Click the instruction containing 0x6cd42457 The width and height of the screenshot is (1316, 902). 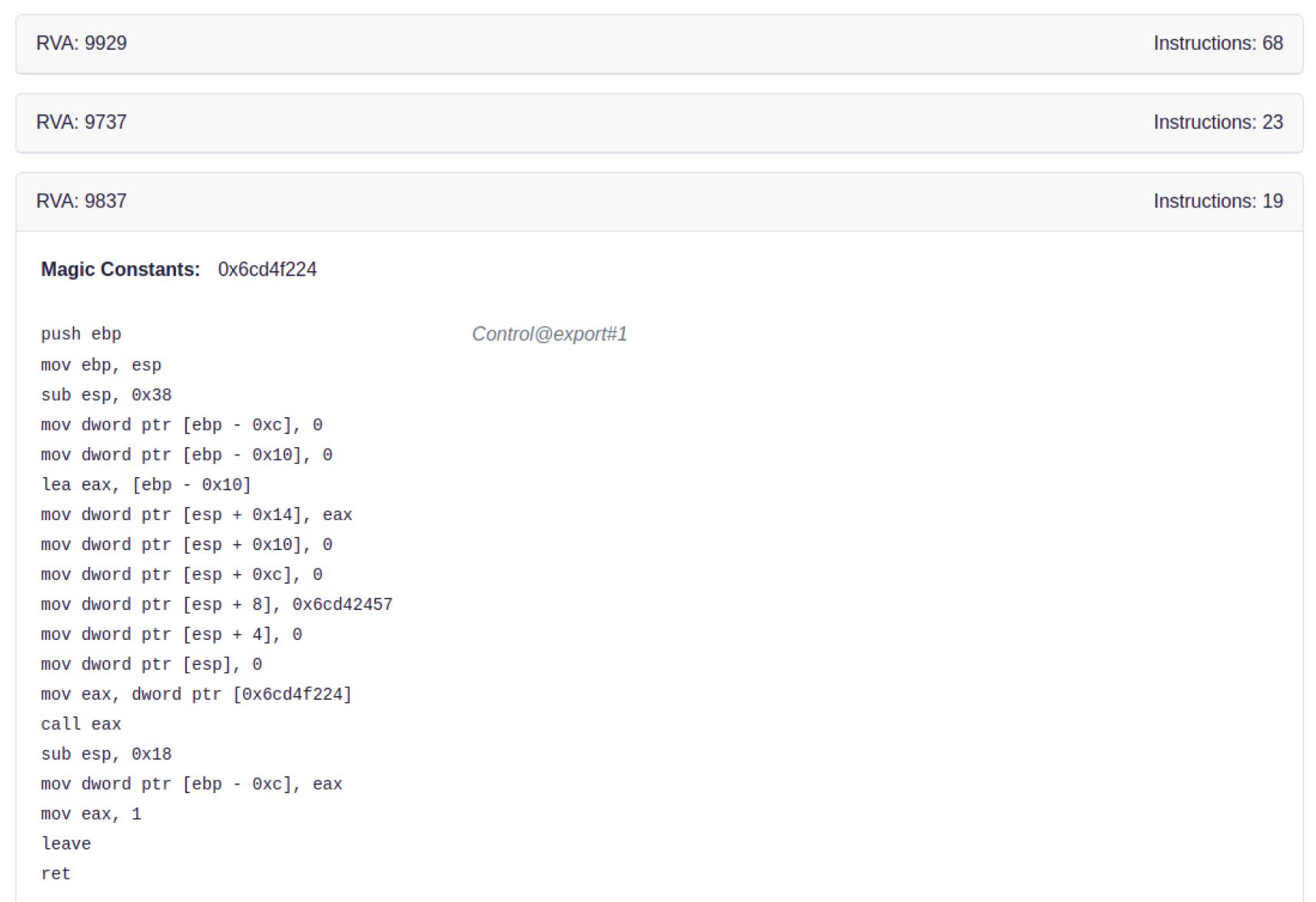(216, 605)
